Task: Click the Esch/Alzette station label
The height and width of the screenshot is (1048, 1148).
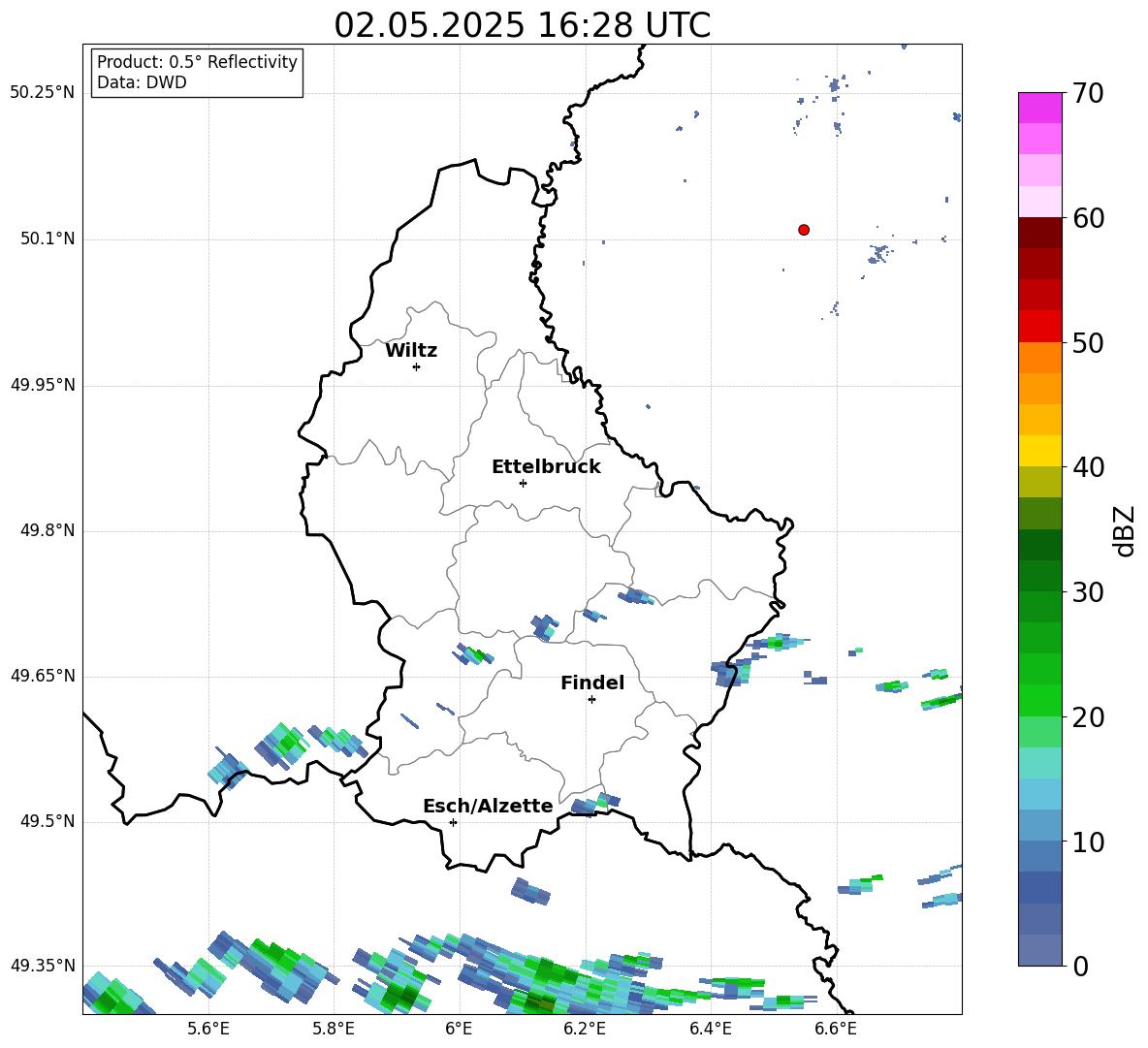Action: click(x=488, y=807)
